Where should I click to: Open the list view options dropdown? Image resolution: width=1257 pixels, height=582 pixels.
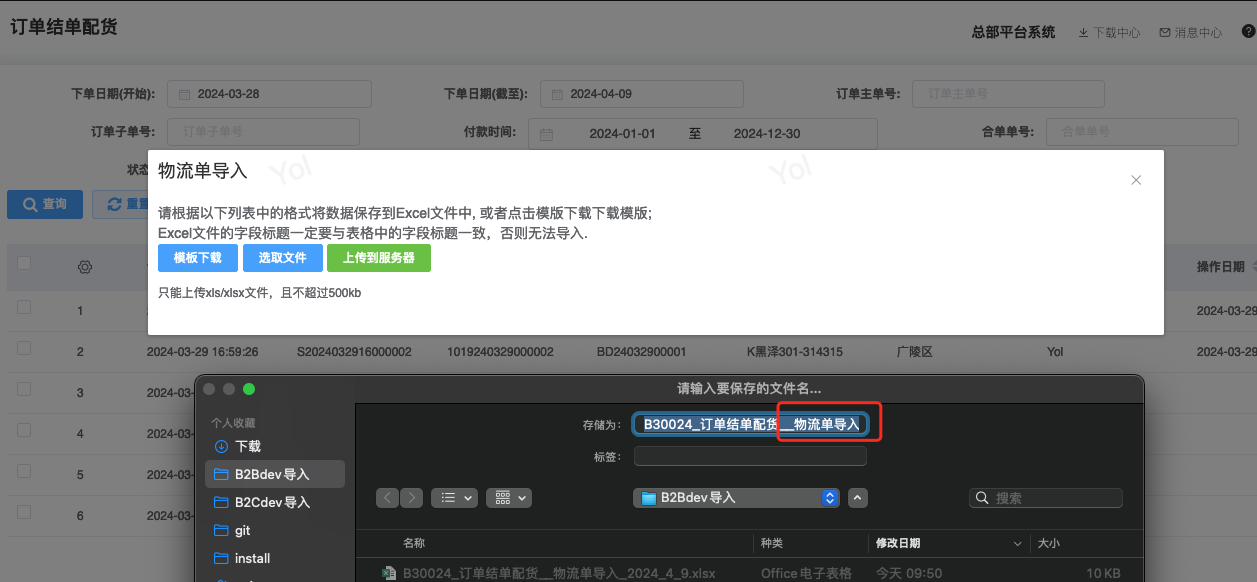tap(454, 498)
